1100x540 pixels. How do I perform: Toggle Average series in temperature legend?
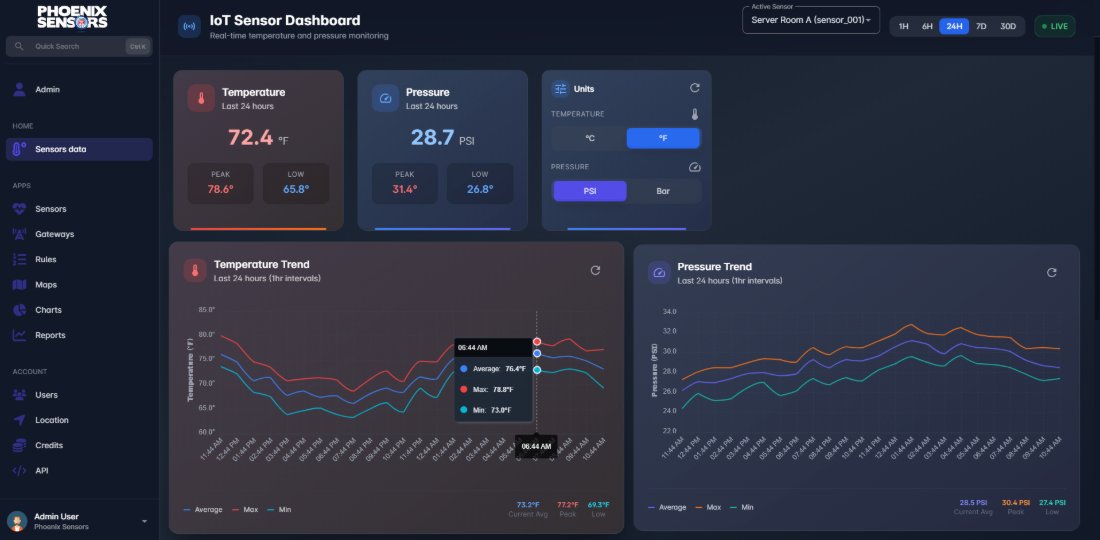coord(203,509)
